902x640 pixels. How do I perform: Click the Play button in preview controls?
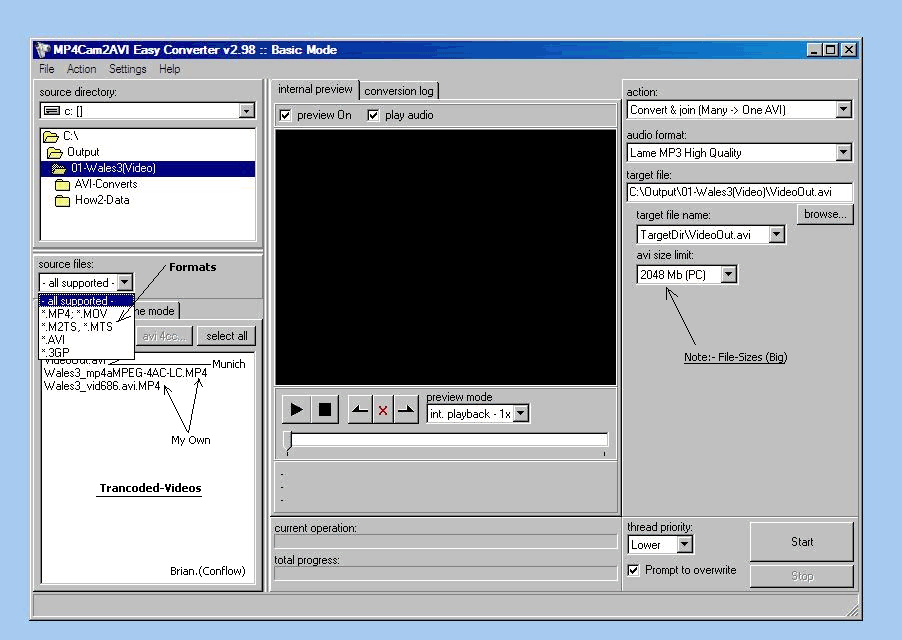click(296, 409)
